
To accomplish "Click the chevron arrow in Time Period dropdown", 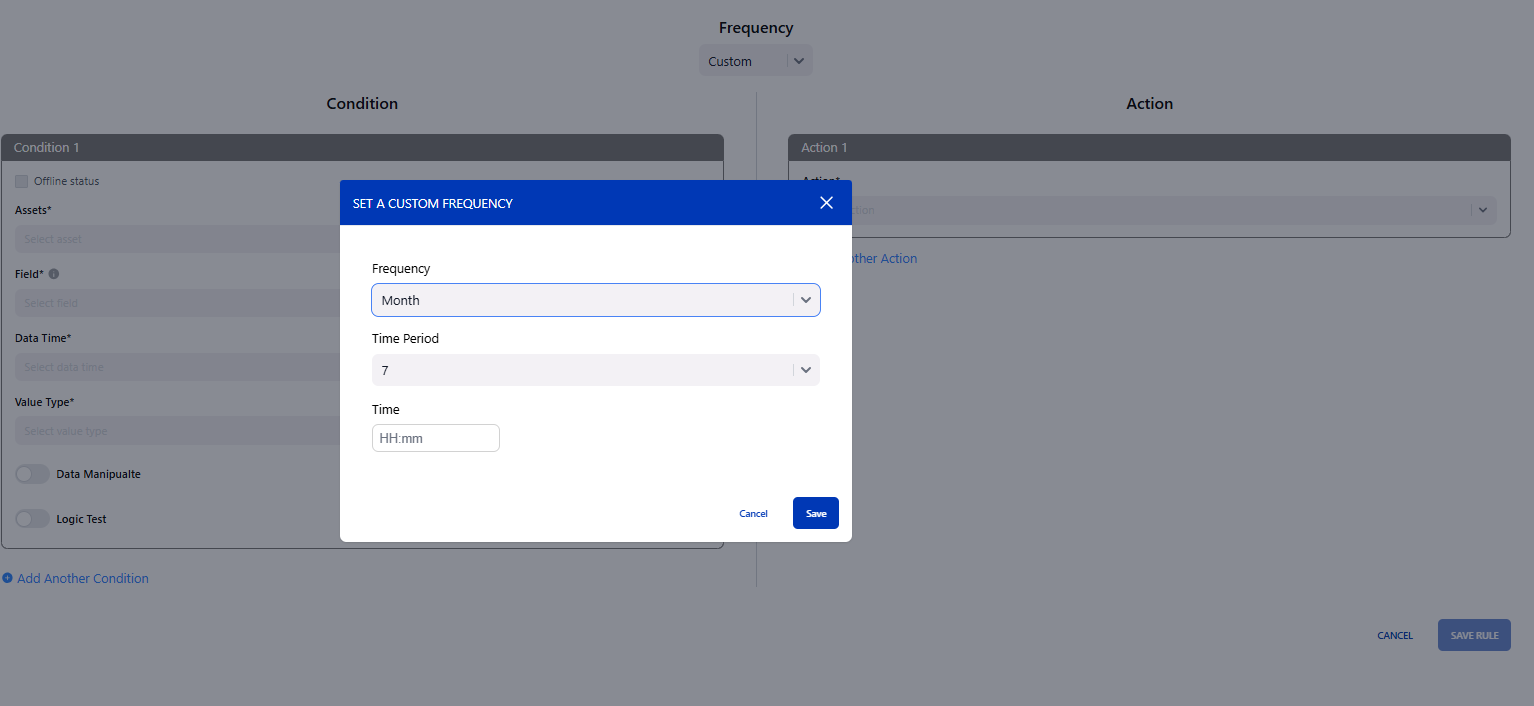I will click(806, 370).
